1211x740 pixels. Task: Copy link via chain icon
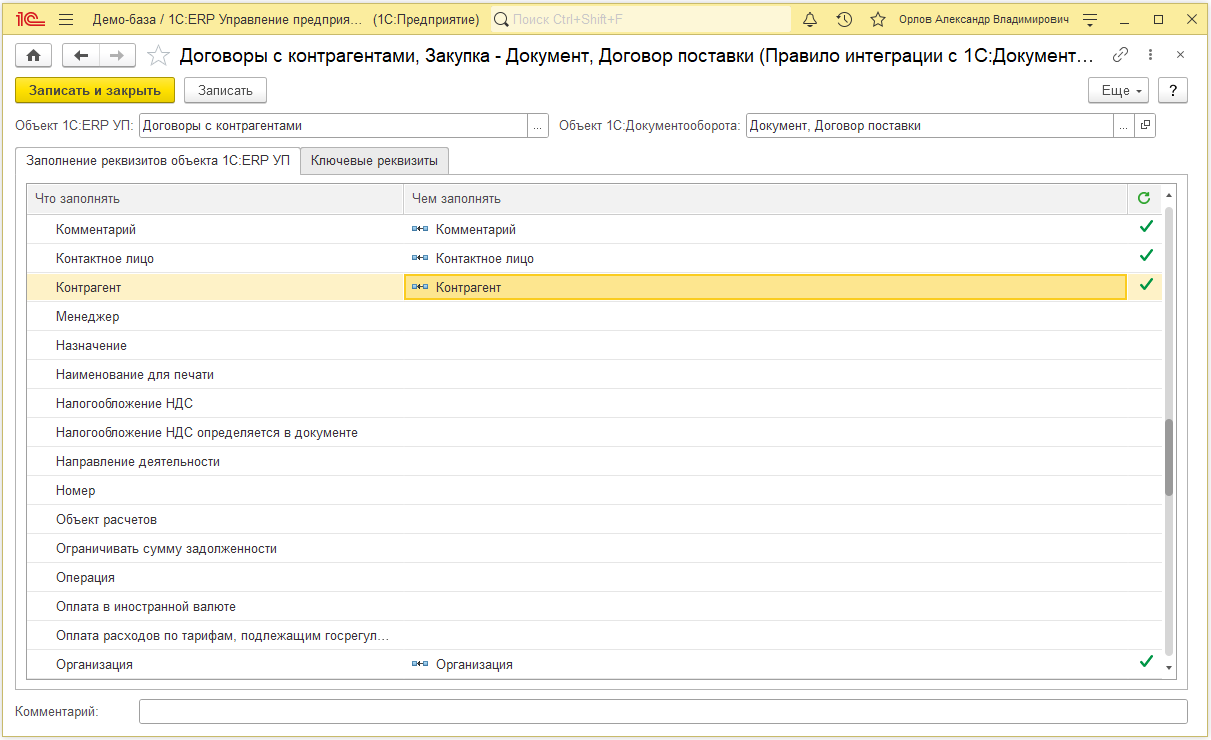click(1121, 55)
